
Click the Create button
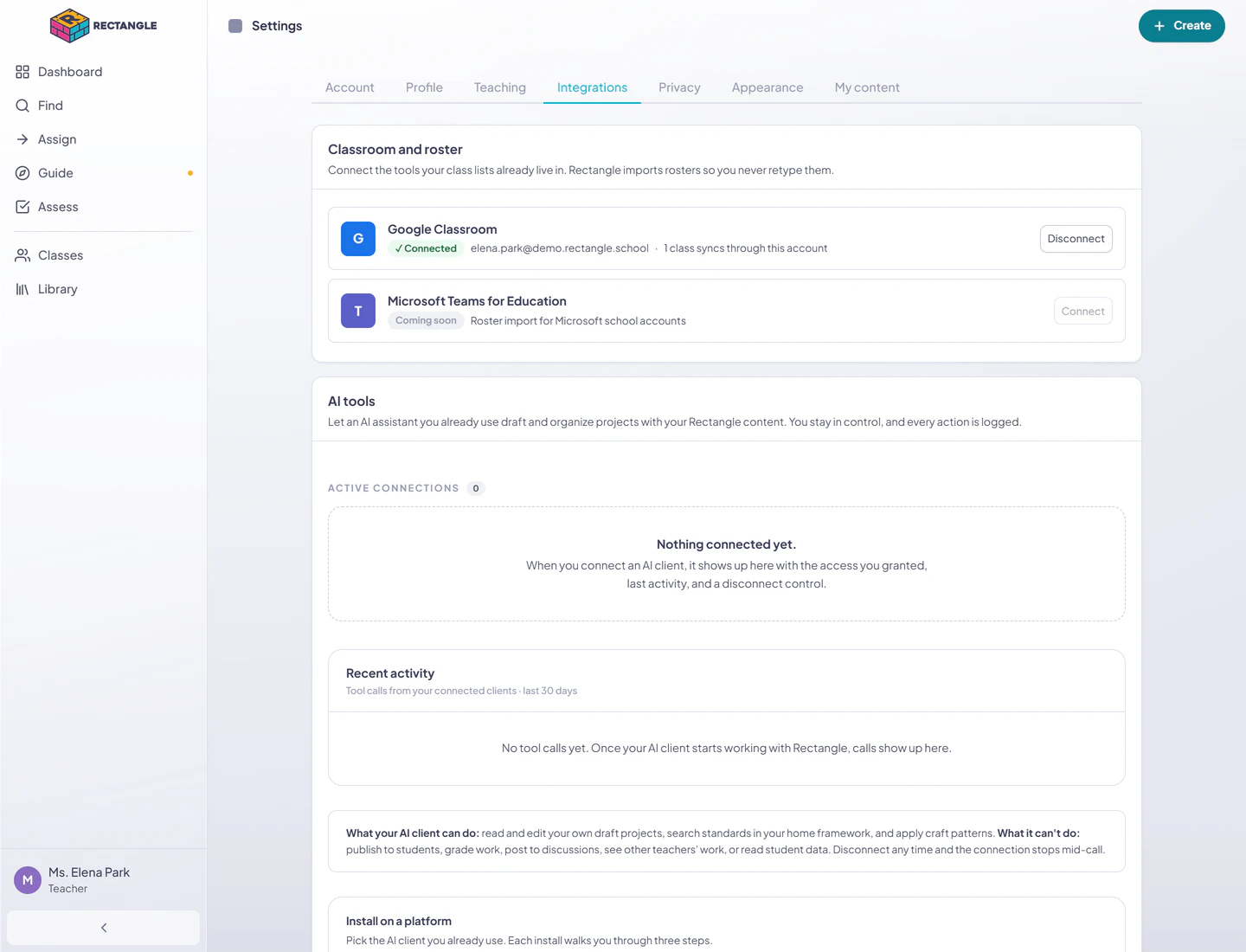1182,26
